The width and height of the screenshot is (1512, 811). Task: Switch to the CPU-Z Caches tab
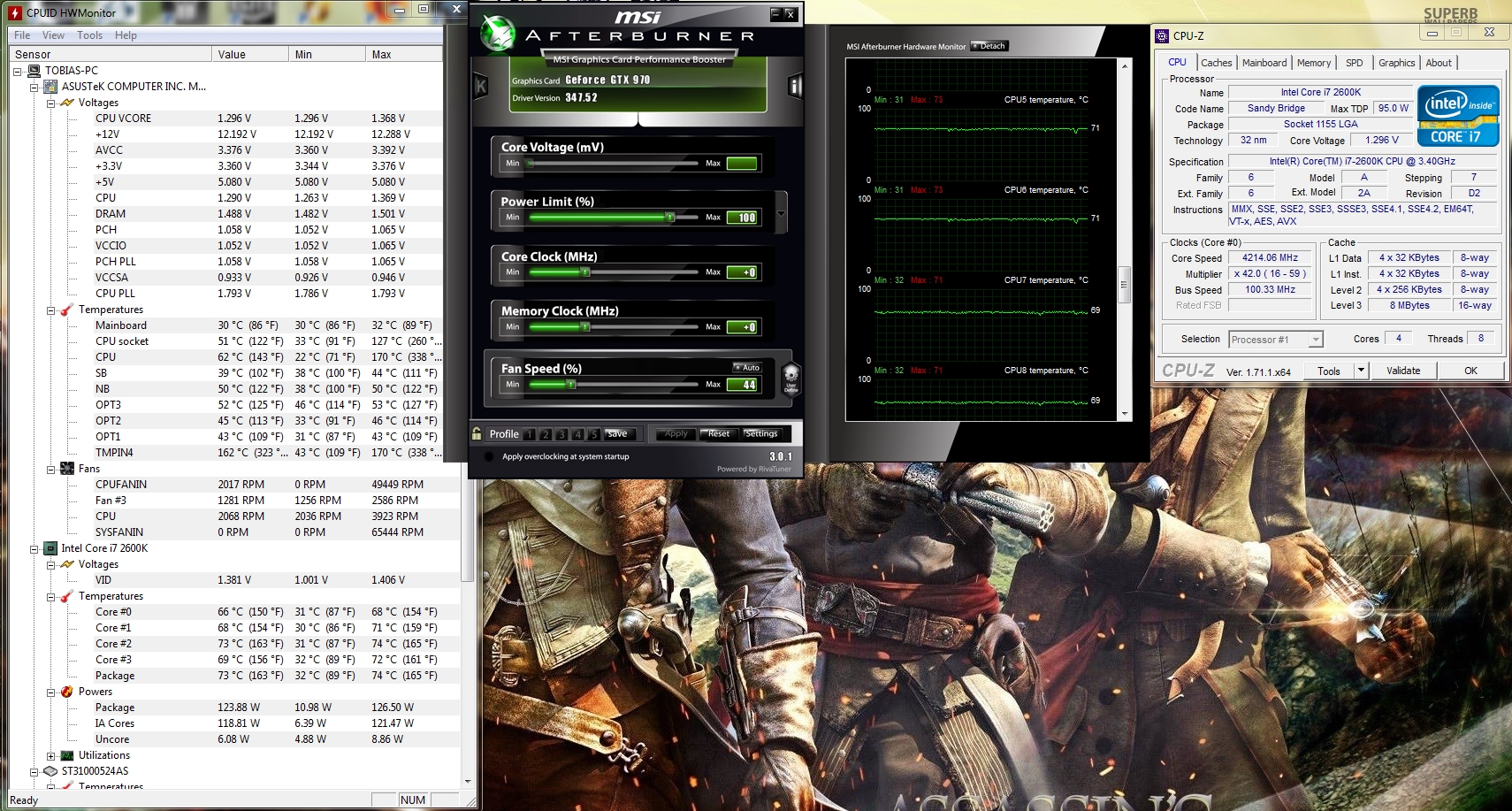pos(1216,63)
